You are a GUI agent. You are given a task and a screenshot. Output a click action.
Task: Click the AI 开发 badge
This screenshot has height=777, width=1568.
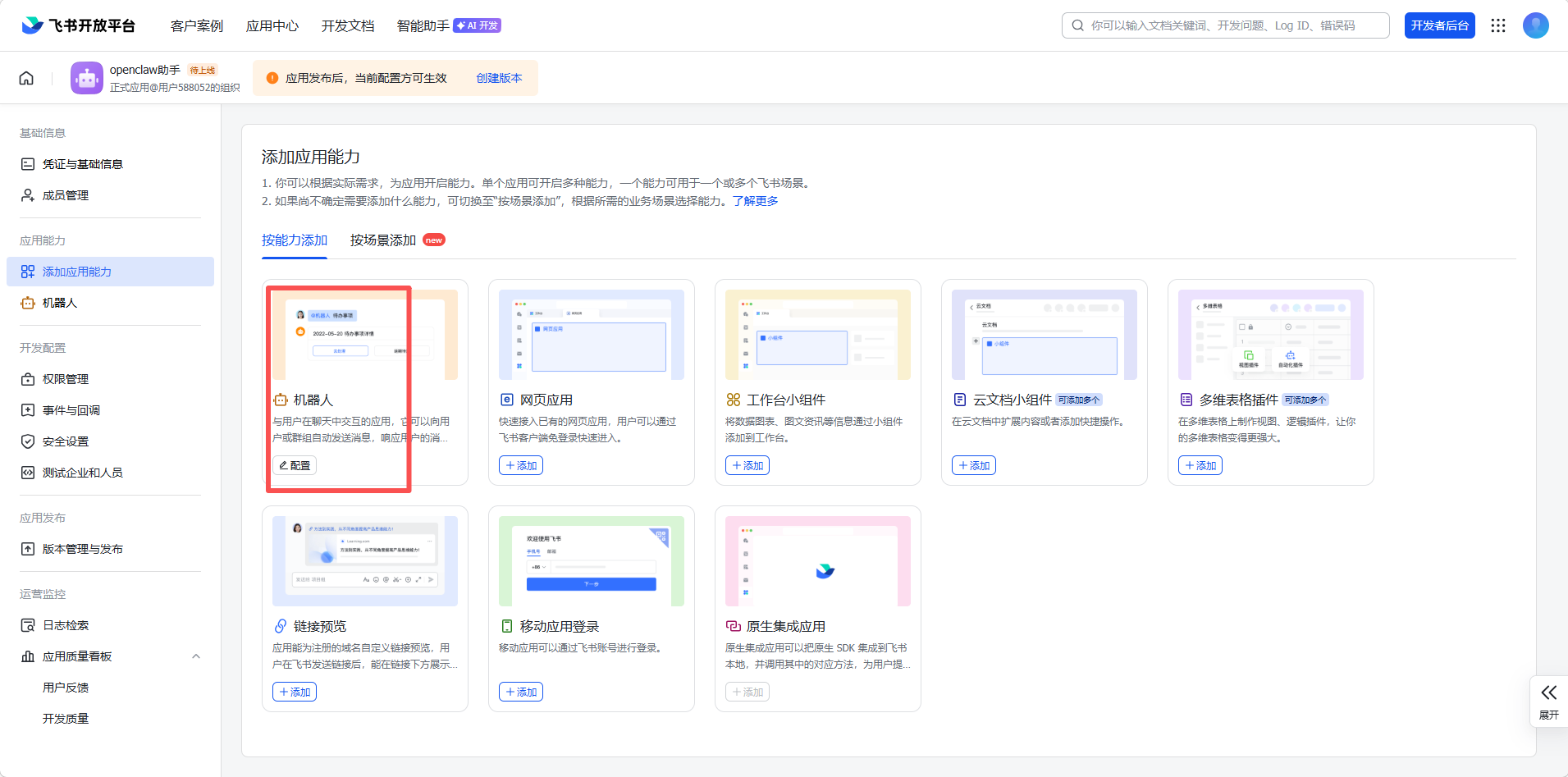coord(478,25)
